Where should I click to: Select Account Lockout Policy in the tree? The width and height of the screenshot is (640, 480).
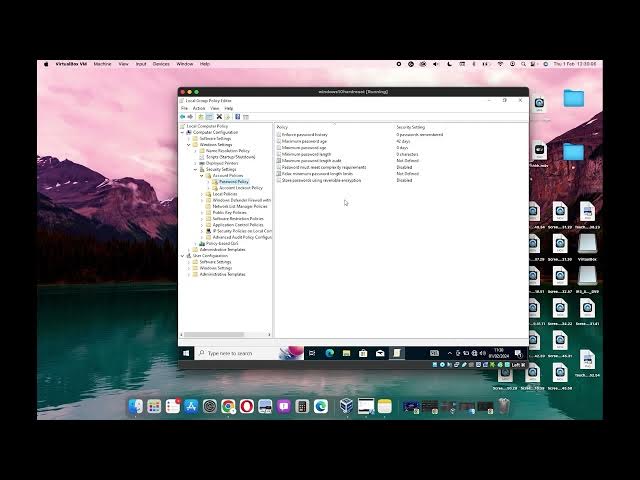point(241,188)
